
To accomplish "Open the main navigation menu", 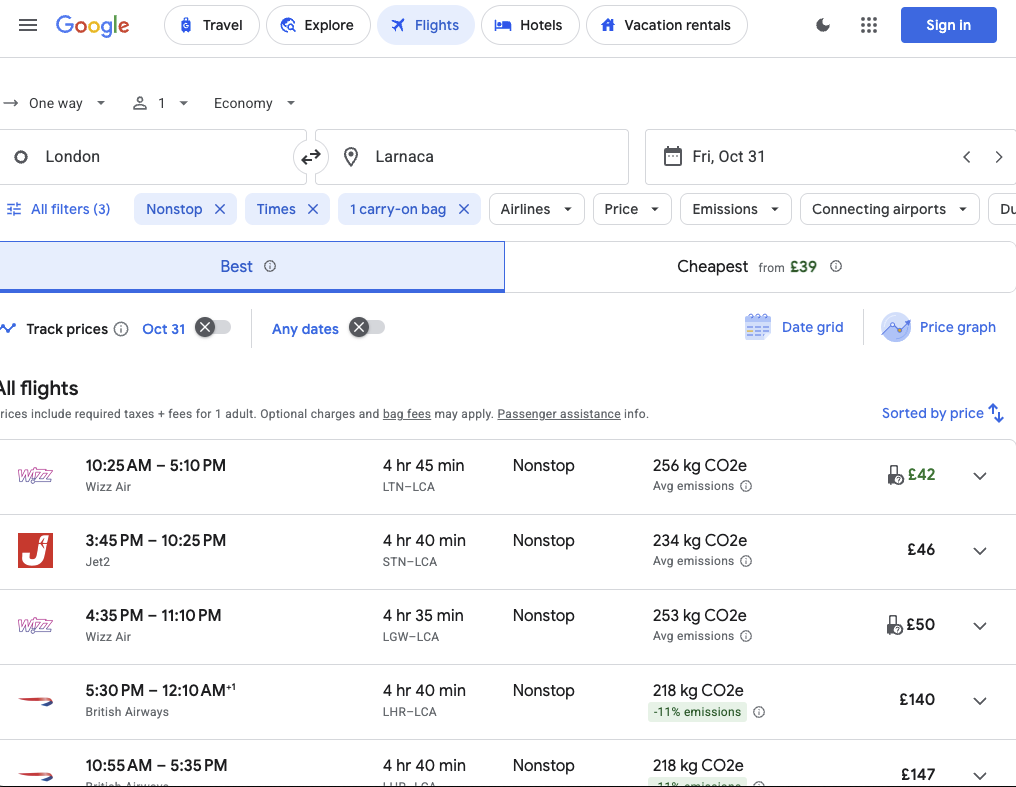I will [x=27, y=25].
